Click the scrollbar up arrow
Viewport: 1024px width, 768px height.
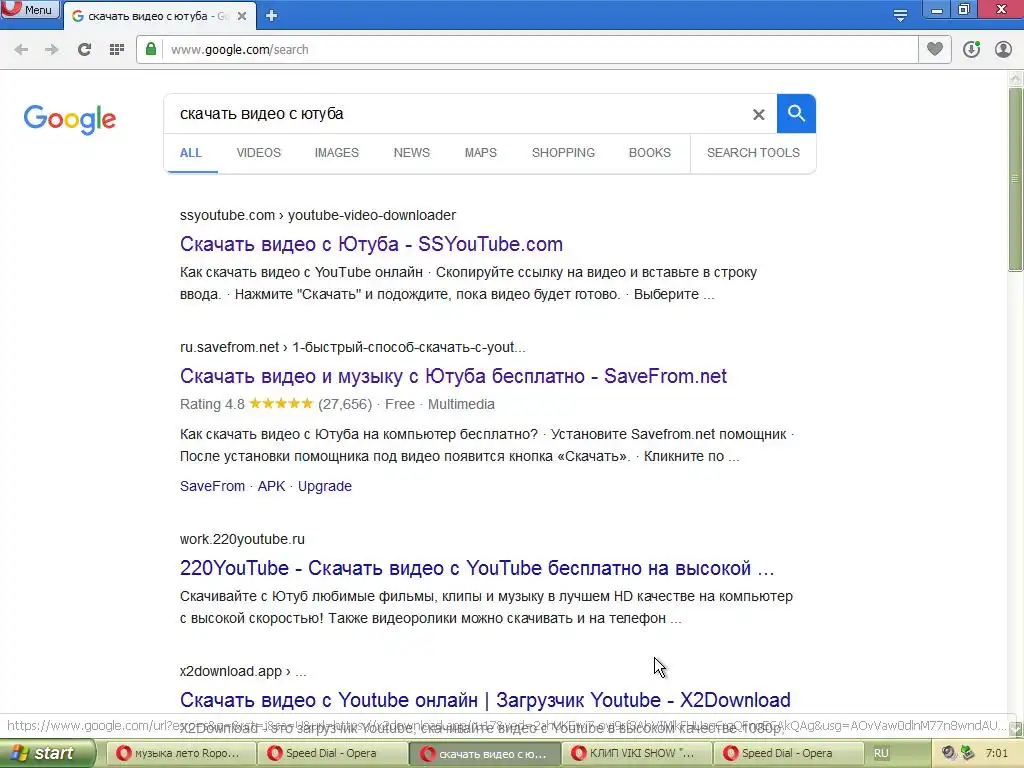(1015, 78)
